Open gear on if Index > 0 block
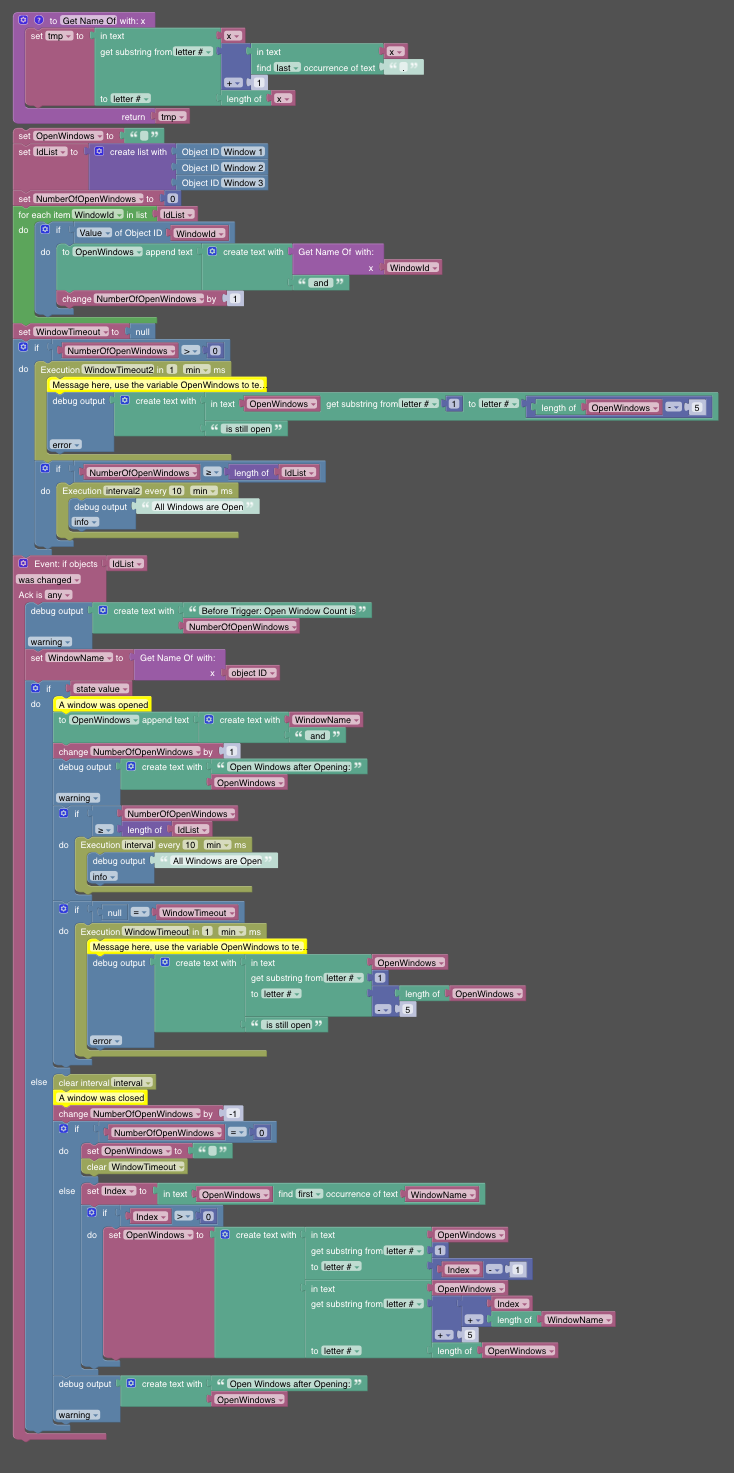 point(91,1213)
